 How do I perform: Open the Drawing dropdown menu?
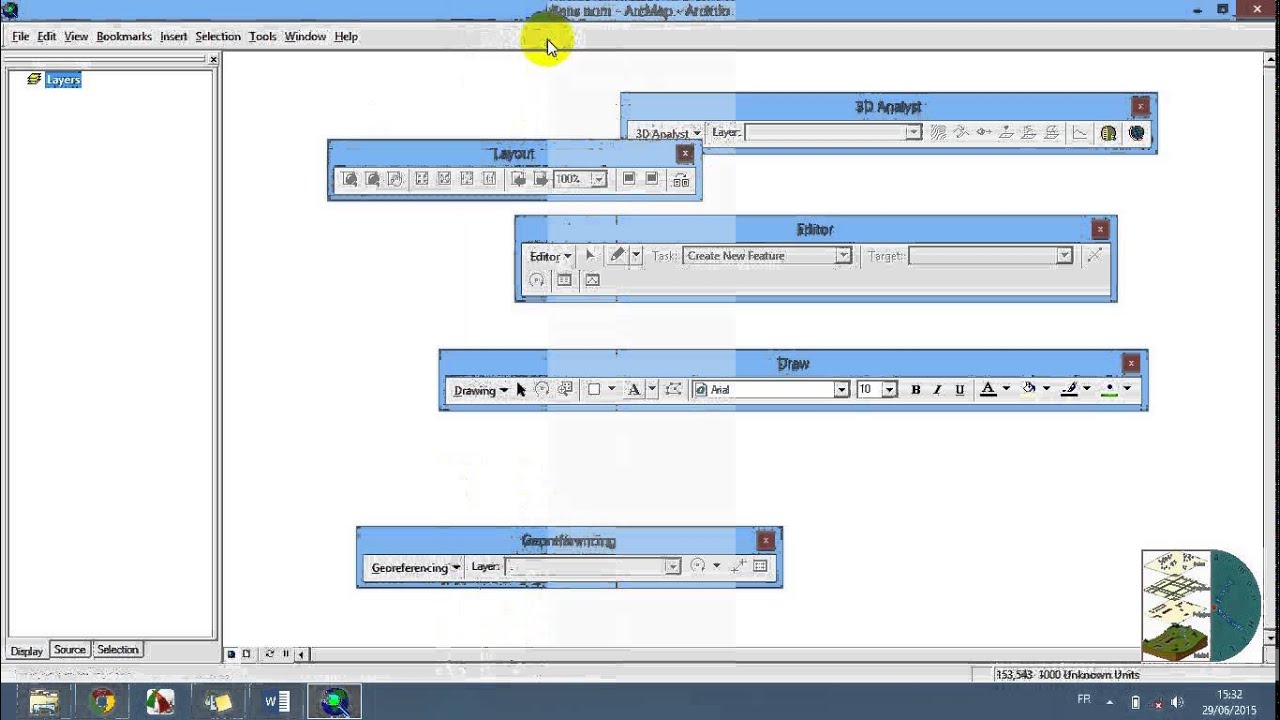point(480,390)
